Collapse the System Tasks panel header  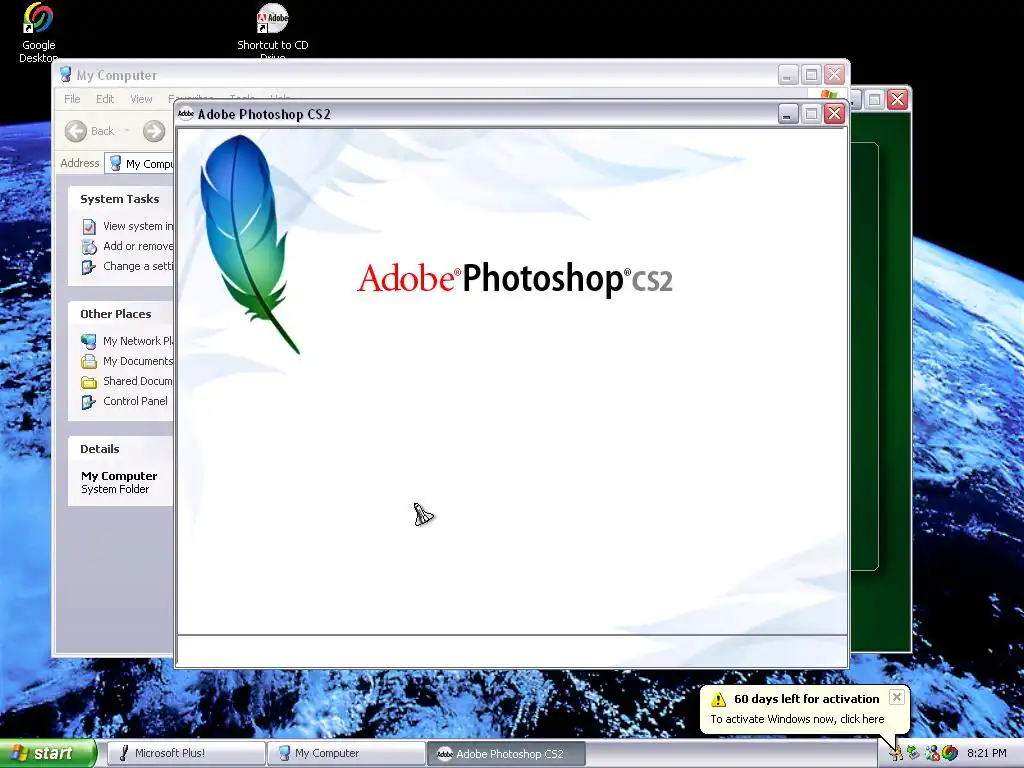click(120, 199)
